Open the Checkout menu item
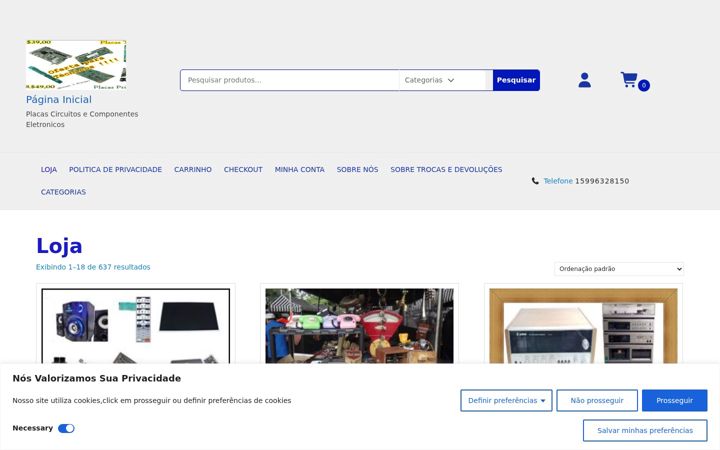 pyautogui.click(x=243, y=169)
